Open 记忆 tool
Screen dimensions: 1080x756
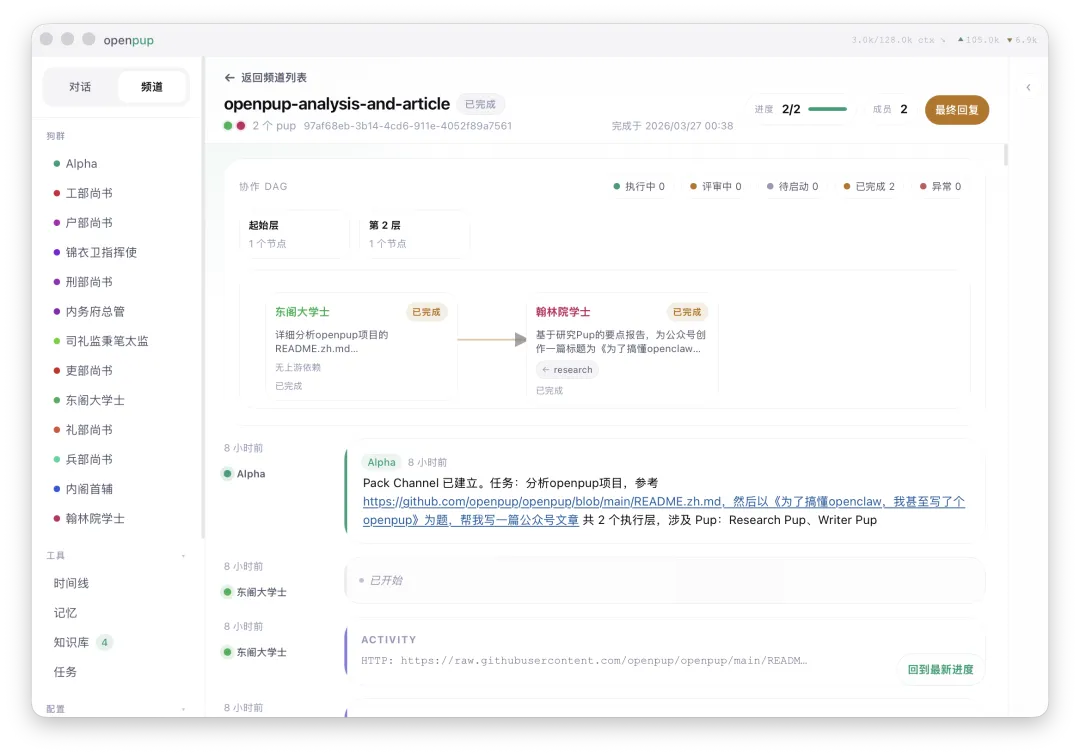pyautogui.click(x=65, y=613)
